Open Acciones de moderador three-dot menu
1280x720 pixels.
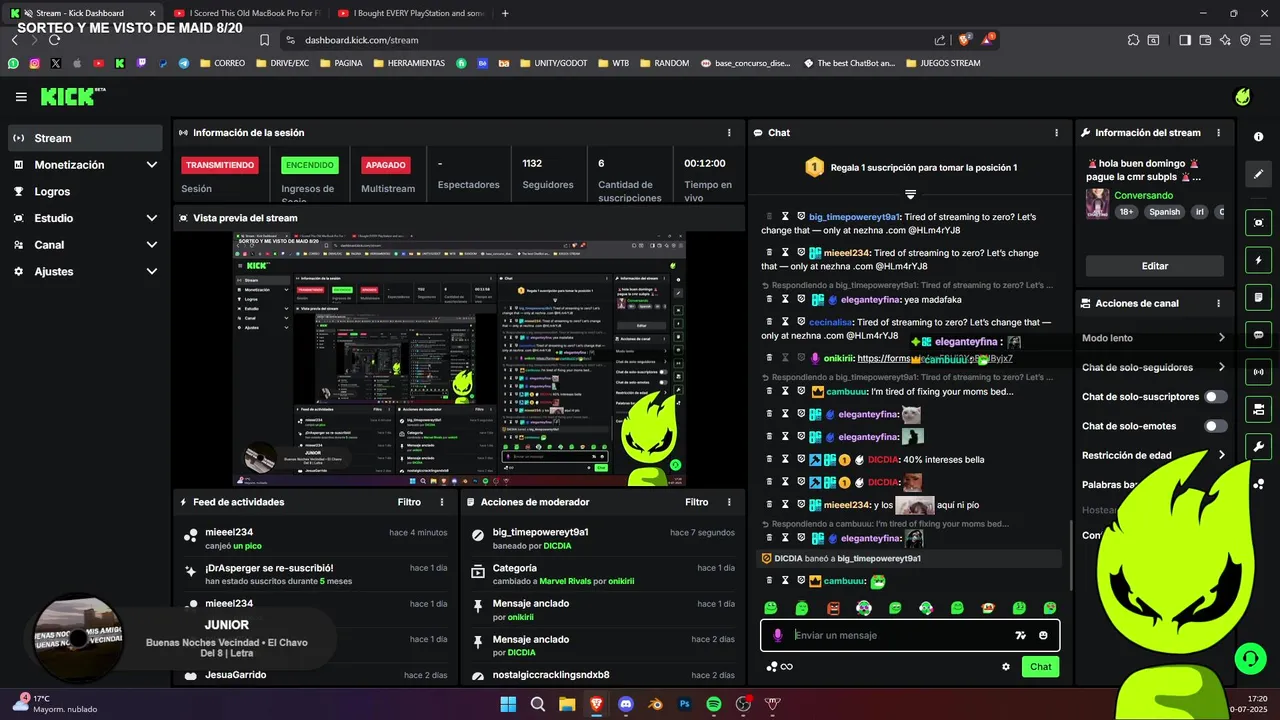pyautogui.click(x=729, y=502)
